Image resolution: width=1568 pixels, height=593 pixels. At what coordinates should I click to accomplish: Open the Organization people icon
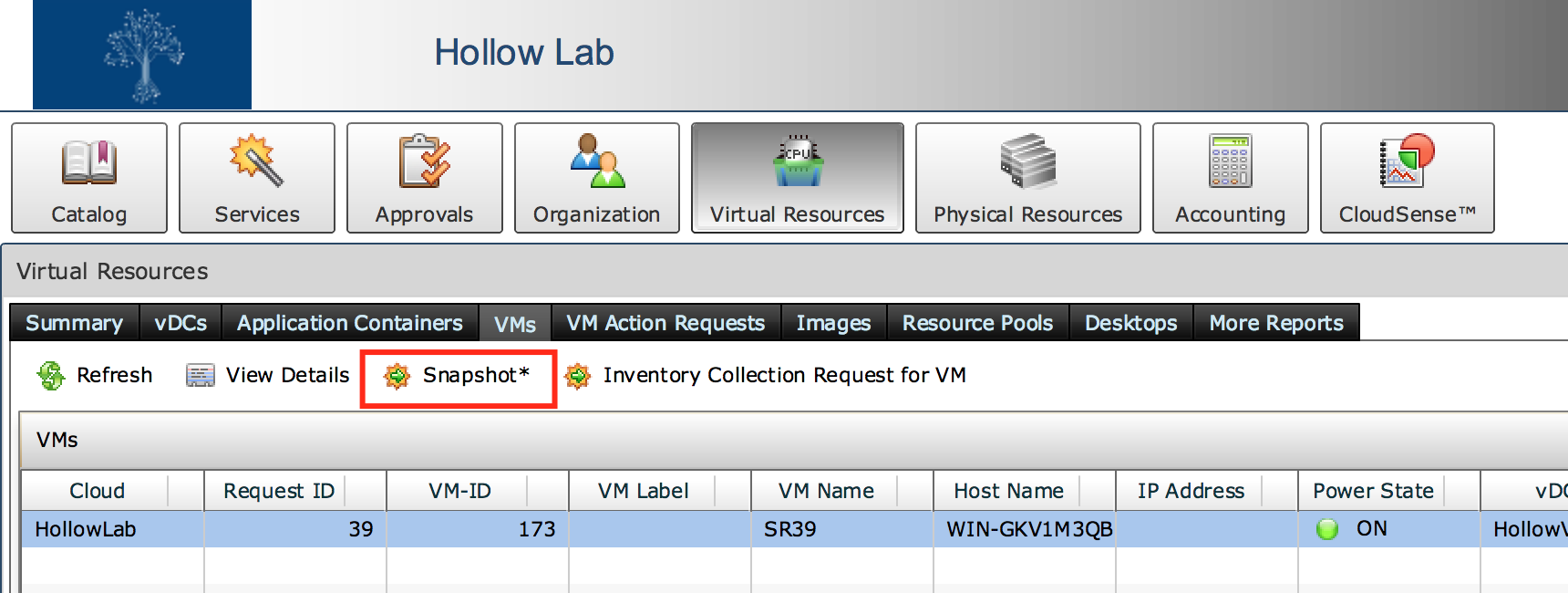pyautogui.click(x=596, y=161)
